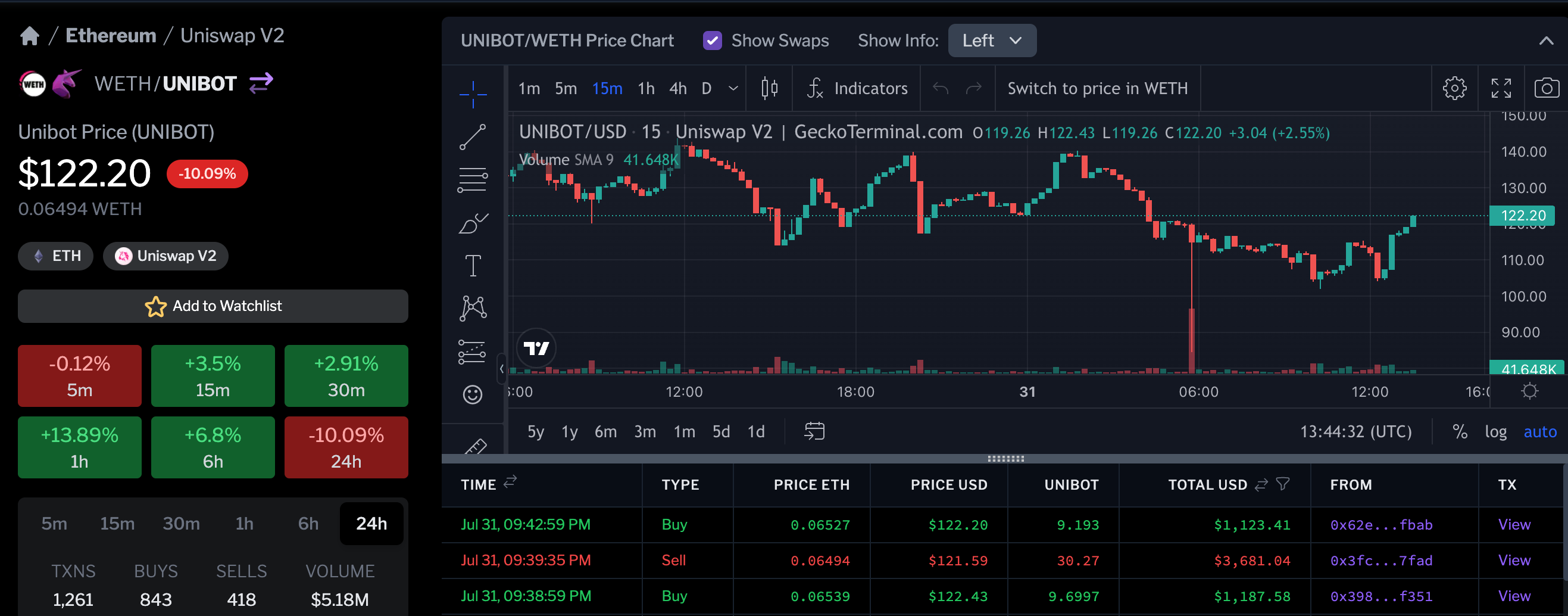Toggle auto scale on price axis

pos(1539,432)
